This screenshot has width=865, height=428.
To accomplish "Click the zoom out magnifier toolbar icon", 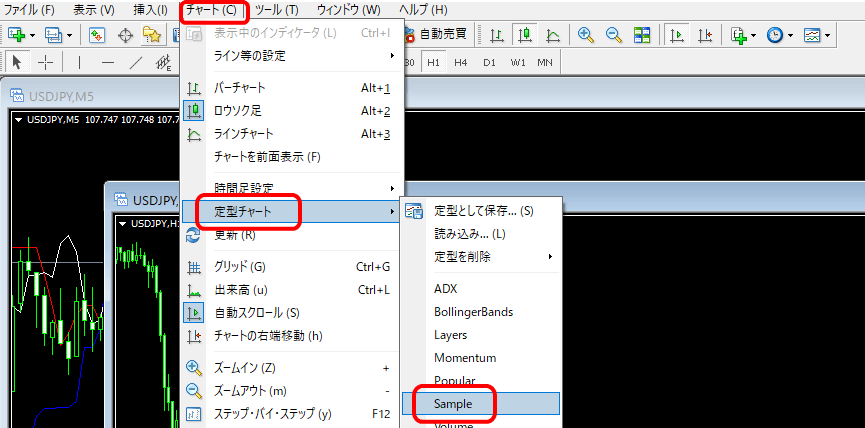I will click(x=613, y=35).
